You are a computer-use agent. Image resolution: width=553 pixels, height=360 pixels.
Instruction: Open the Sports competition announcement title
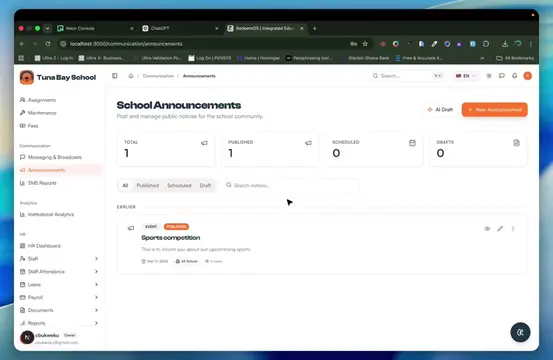171,238
